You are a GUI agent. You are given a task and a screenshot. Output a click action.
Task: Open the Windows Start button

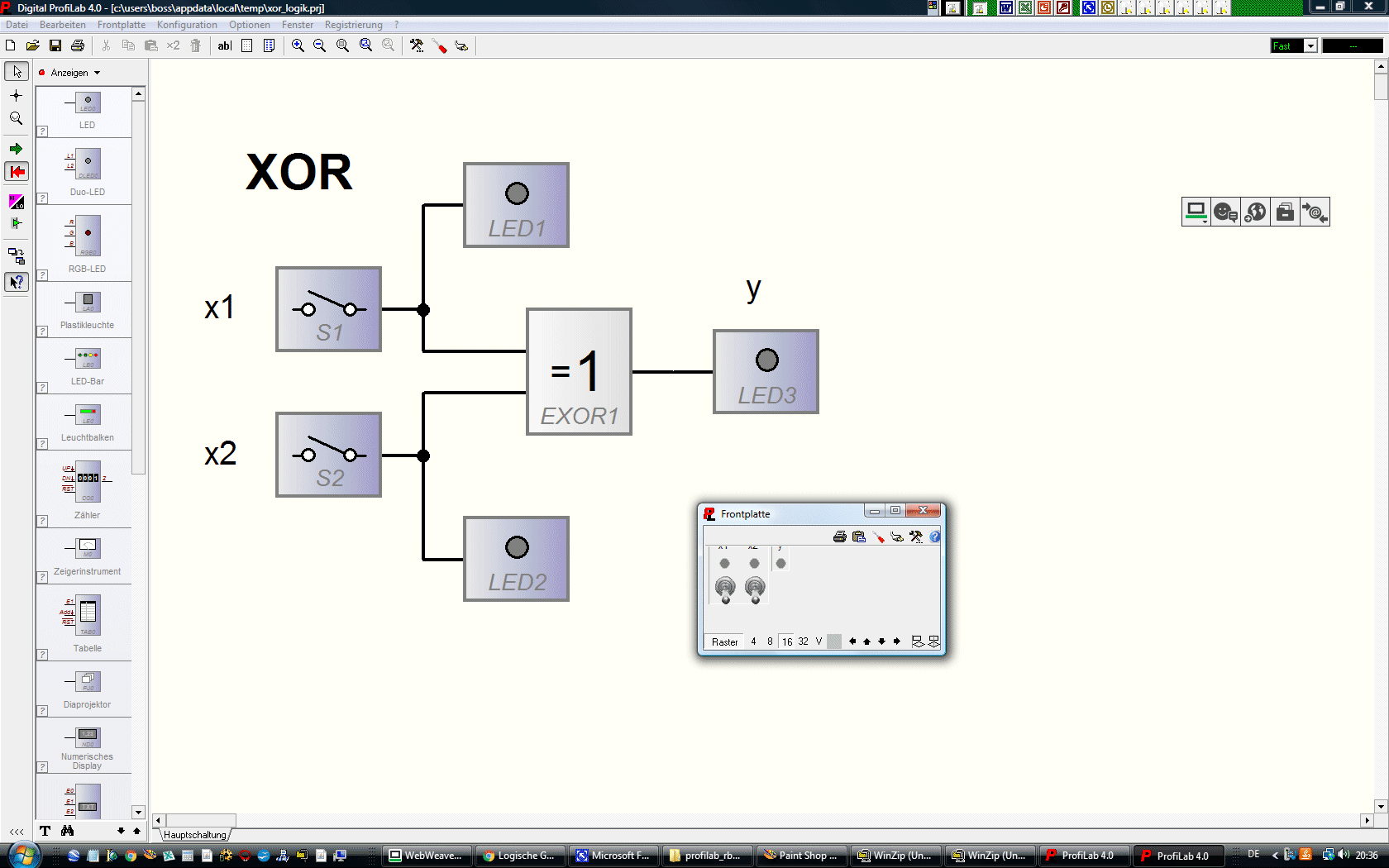22,854
